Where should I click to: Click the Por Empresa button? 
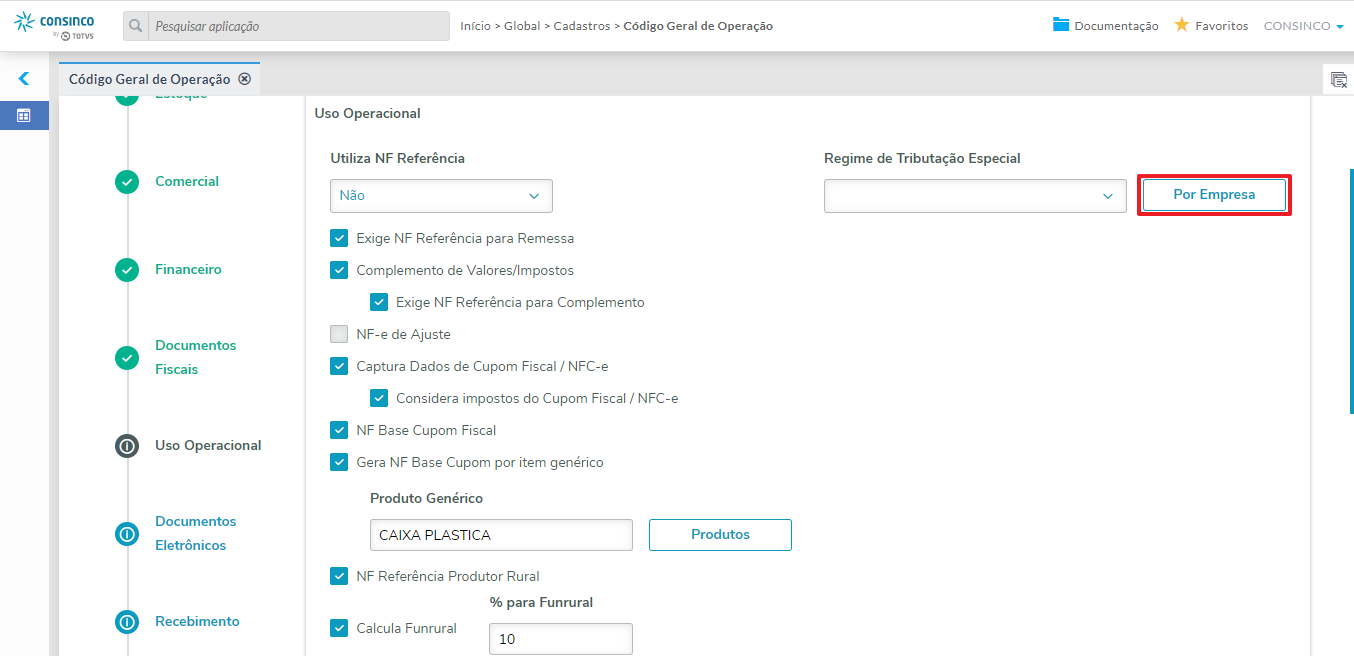pyautogui.click(x=1214, y=195)
